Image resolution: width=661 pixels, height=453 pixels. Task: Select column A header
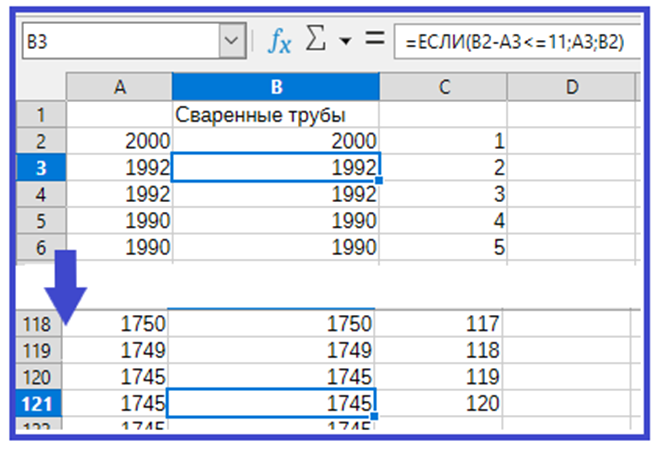[119, 87]
